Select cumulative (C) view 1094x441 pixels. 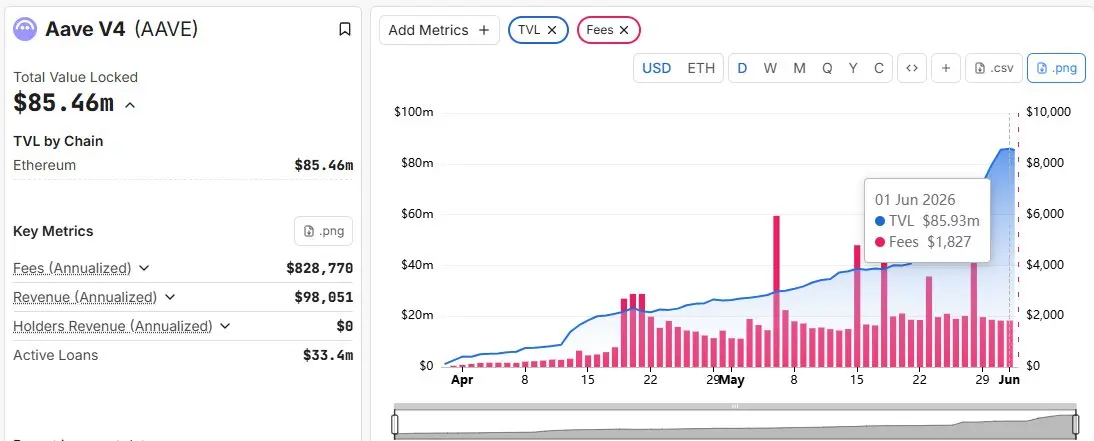click(879, 68)
